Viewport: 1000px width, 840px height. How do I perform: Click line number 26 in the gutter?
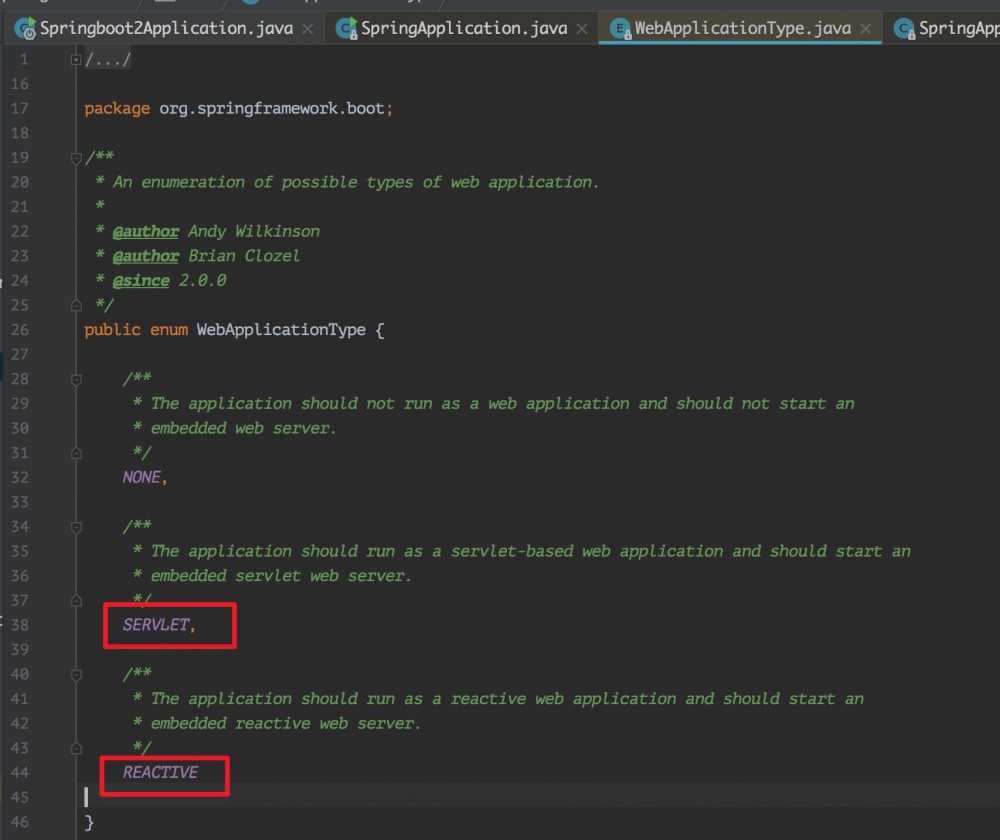pos(20,329)
